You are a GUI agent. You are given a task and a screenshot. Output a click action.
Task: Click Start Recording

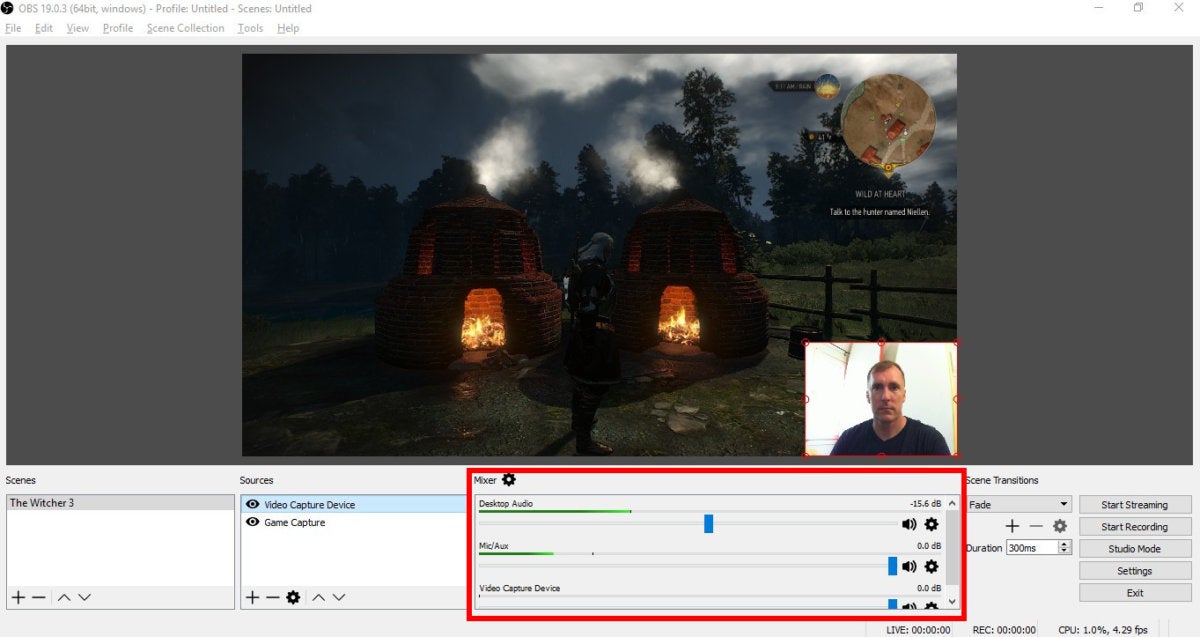1136,527
